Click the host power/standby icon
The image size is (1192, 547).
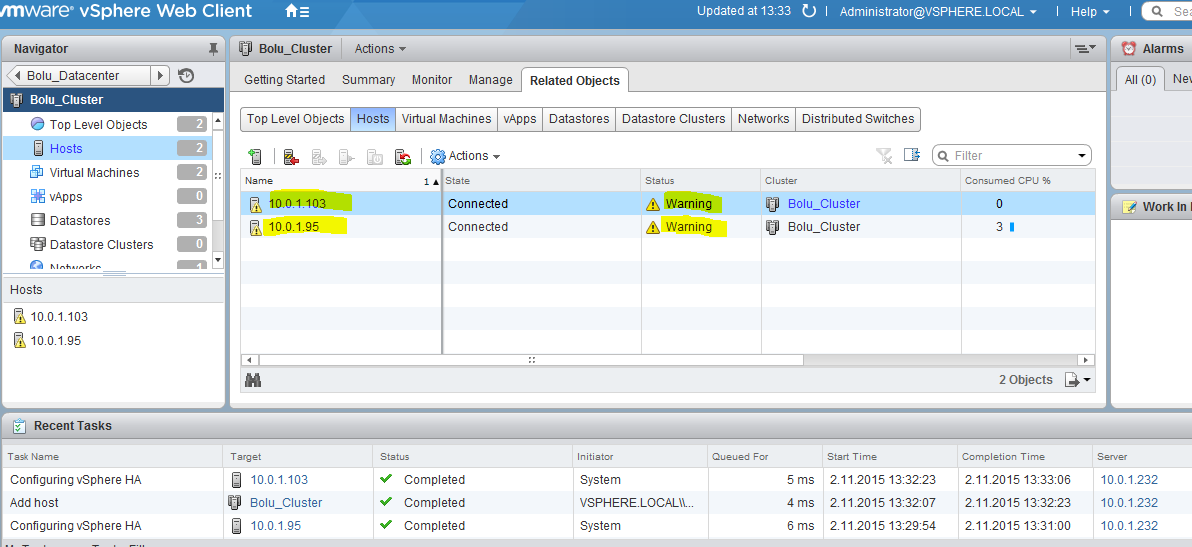click(375, 157)
